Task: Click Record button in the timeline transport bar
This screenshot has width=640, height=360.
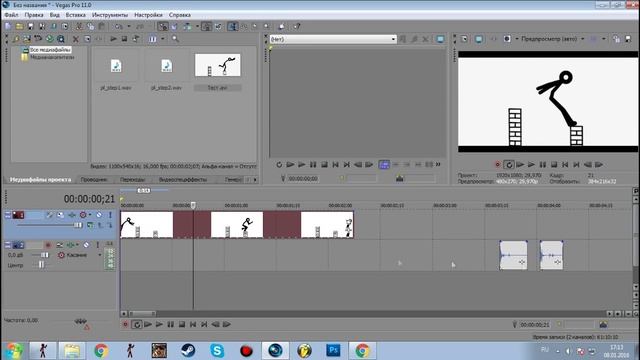Action: click(x=125, y=324)
